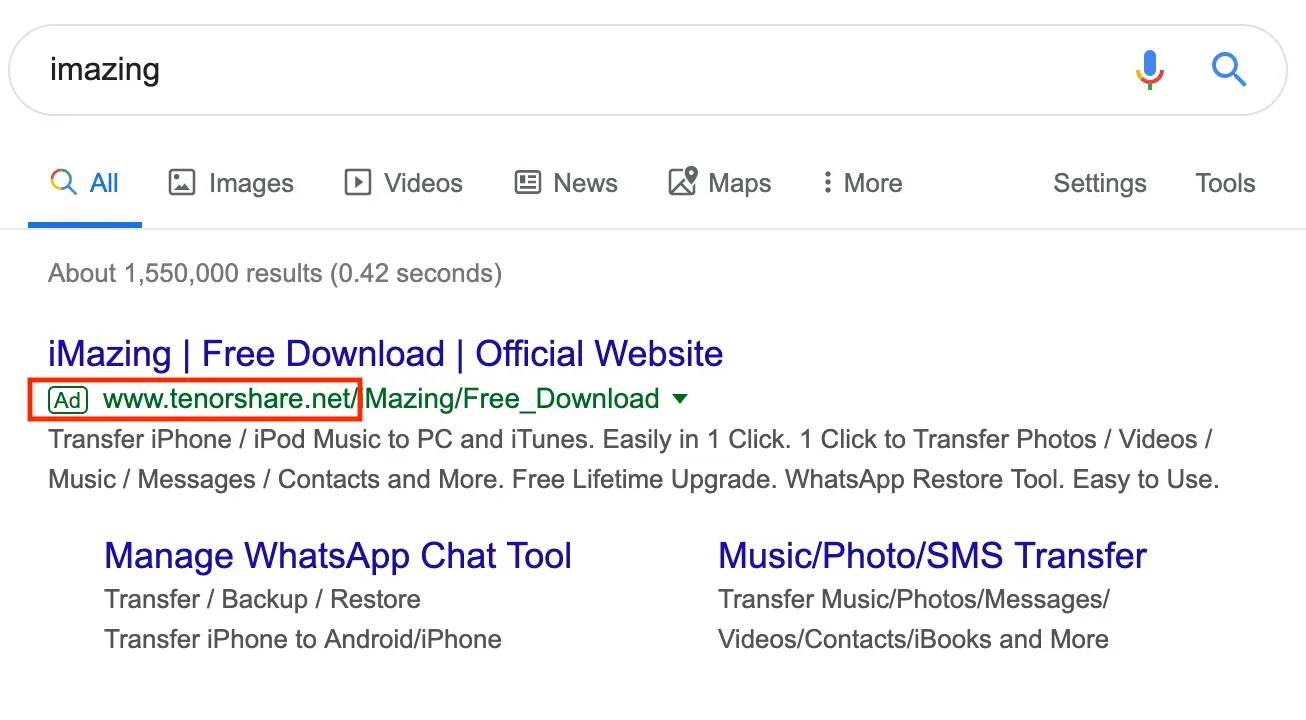Screen dimensions: 1306x720
Task: Open the Music/Photo/SMS Transfer sitelink
Action: pyautogui.click(x=931, y=555)
